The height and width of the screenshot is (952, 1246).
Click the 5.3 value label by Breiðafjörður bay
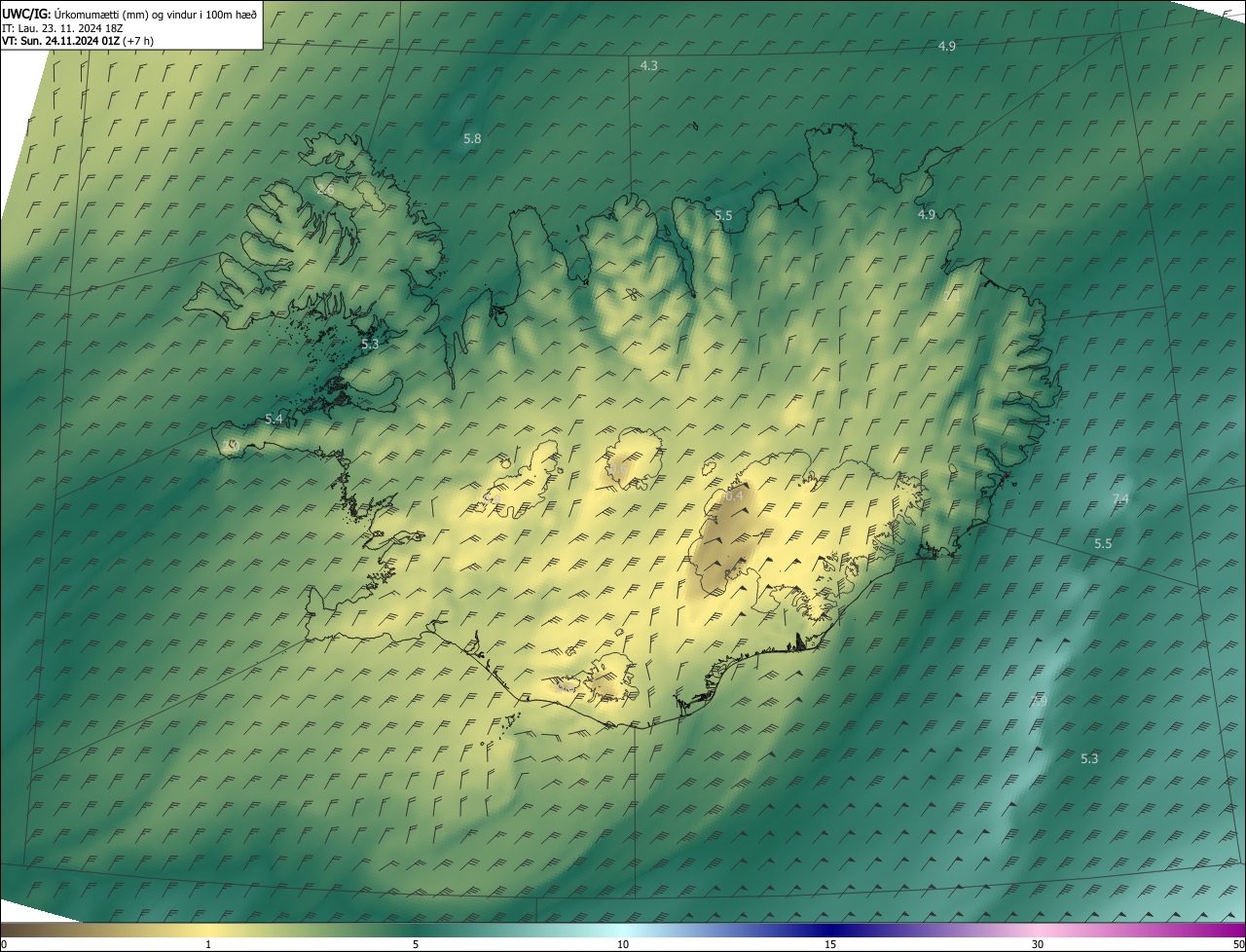[x=370, y=344]
